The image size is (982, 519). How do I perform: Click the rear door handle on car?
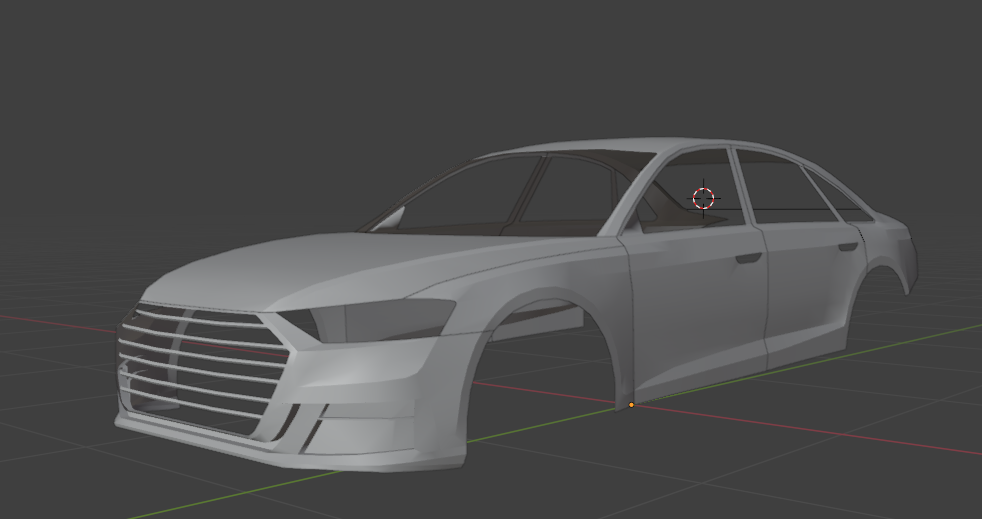tap(848, 247)
